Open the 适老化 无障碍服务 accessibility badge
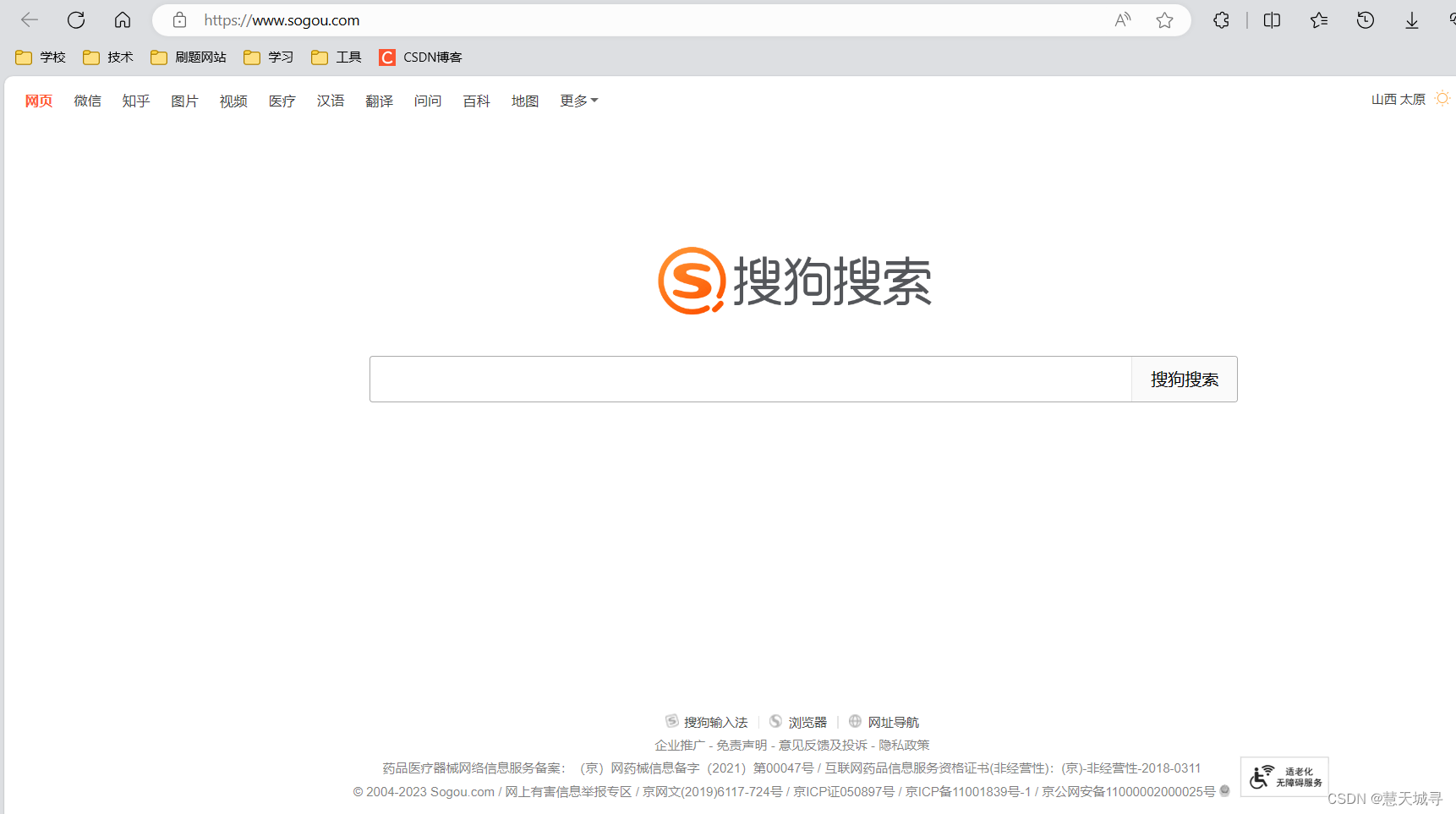 [x=1284, y=777]
